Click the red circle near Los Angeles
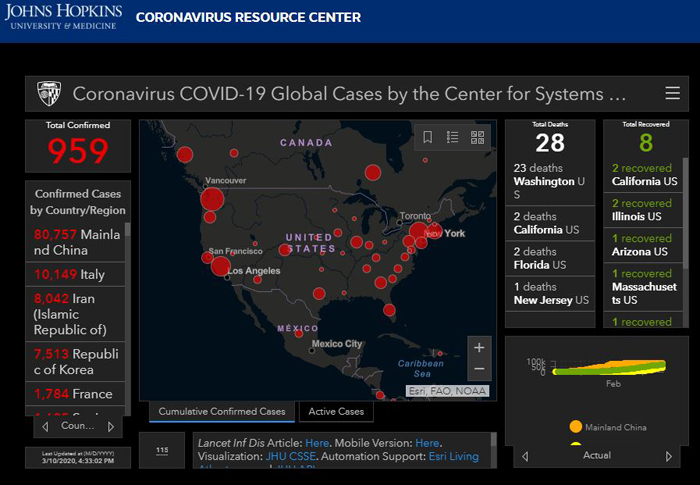700x485 pixels. click(x=221, y=266)
